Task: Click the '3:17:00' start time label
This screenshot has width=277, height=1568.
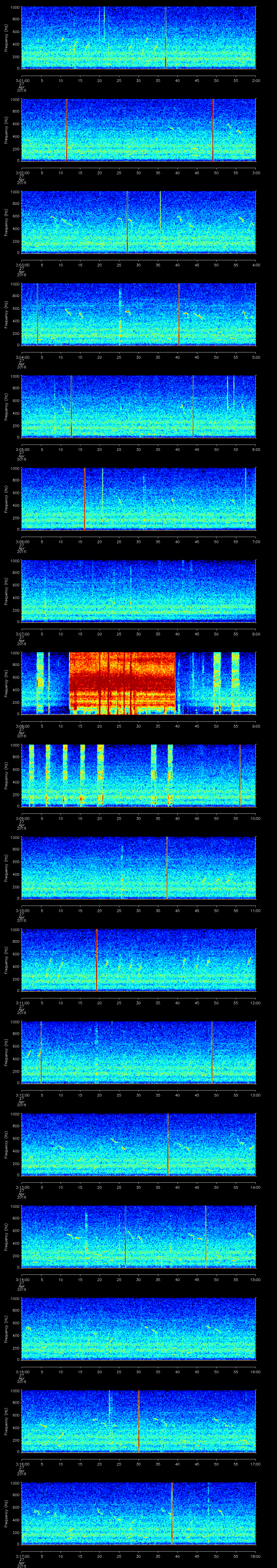Action: [x=22, y=1556]
